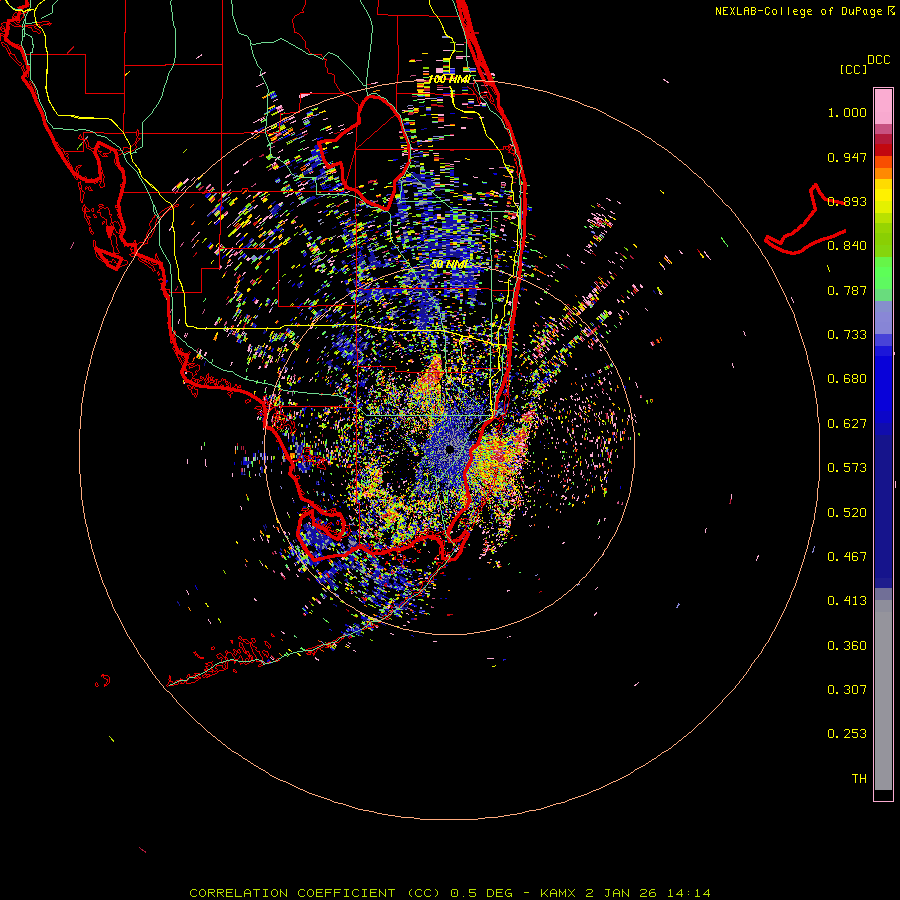Screen dimensions: 900x900
Task: Click the 0.947 scale value
Action: point(847,157)
